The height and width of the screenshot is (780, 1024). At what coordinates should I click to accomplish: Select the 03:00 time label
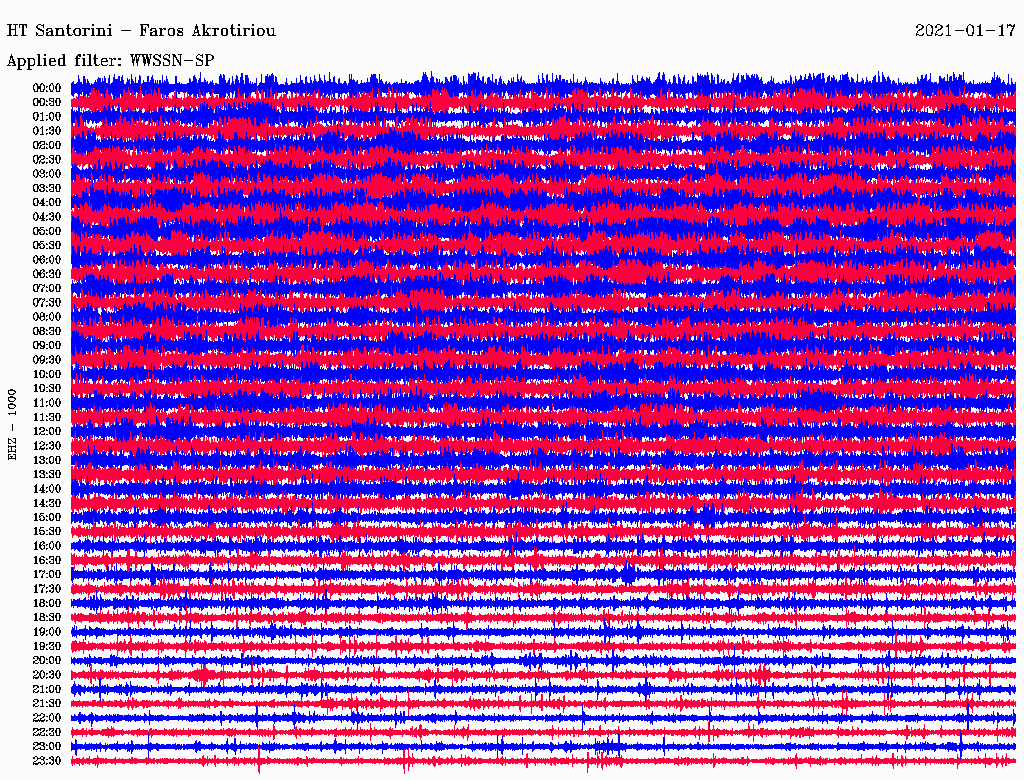coord(47,174)
